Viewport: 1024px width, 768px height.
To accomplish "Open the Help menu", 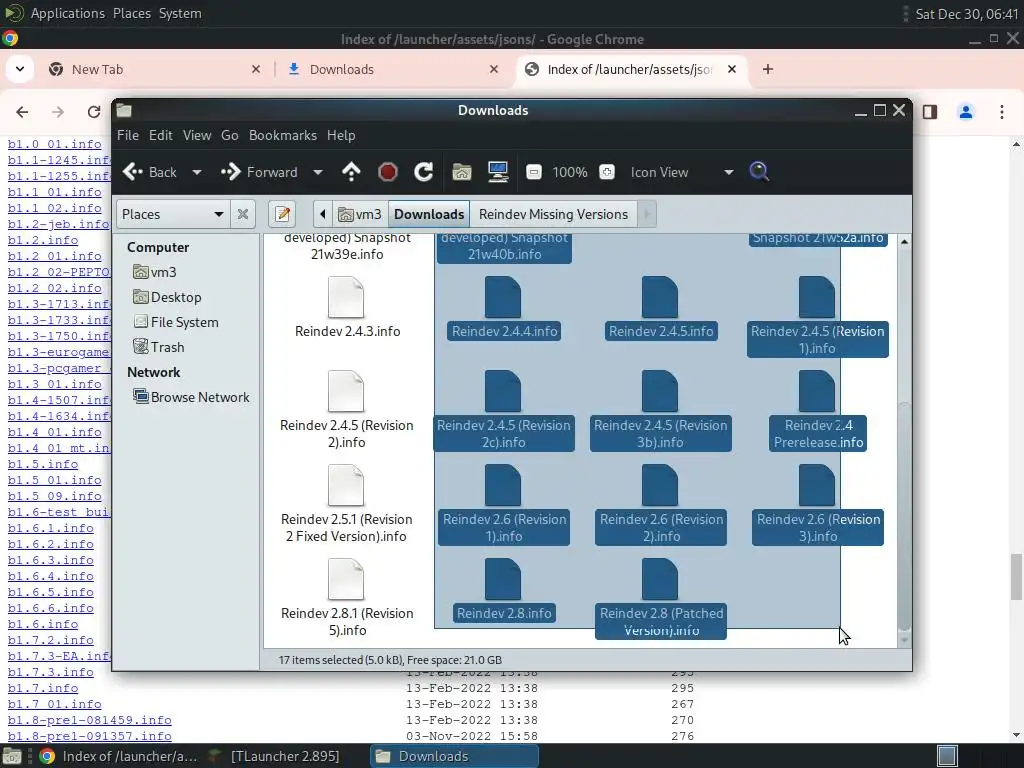I will pos(341,135).
